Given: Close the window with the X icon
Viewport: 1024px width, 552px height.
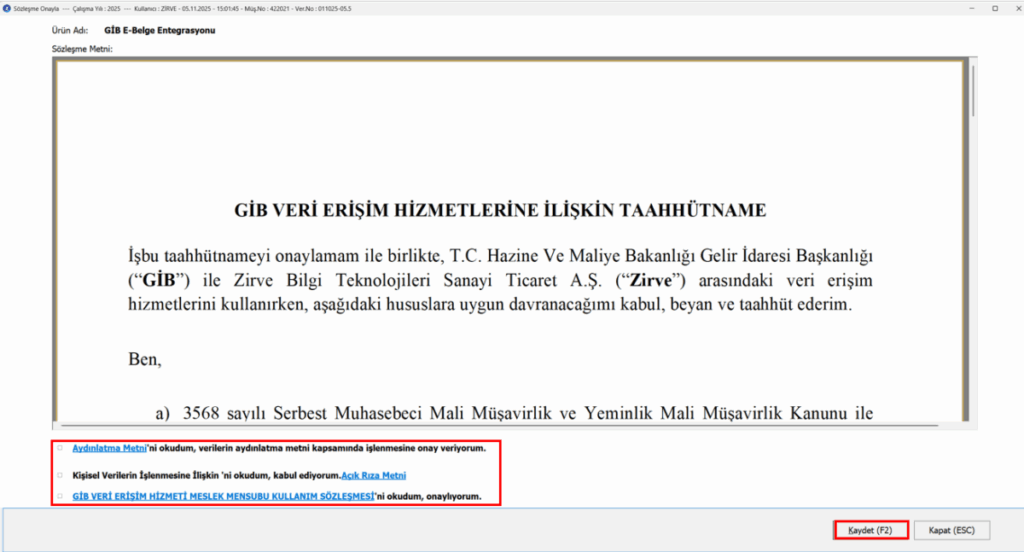Looking at the screenshot, I should [1017, 8].
